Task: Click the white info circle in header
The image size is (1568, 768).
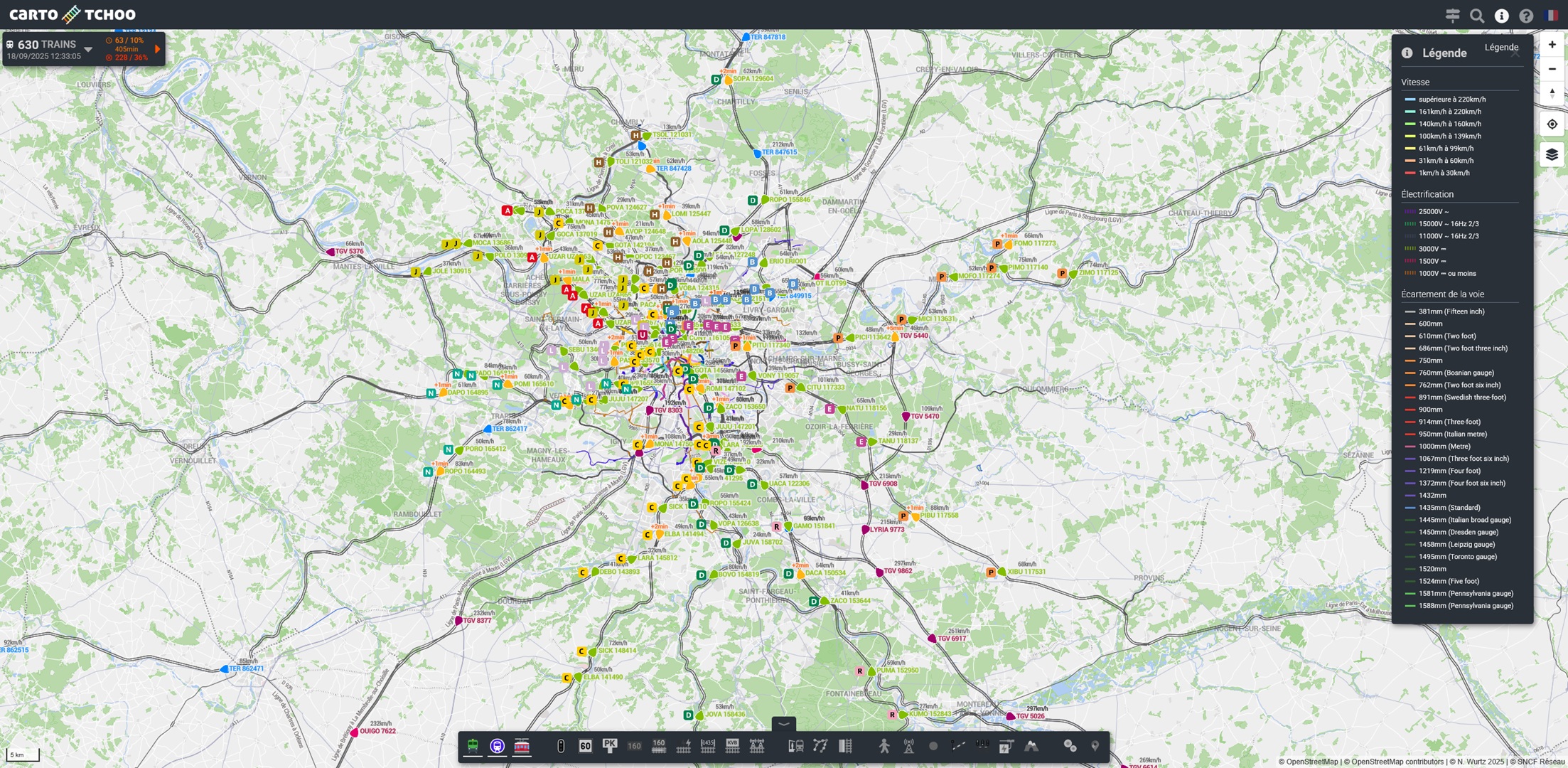Action: coord(1501,16)
